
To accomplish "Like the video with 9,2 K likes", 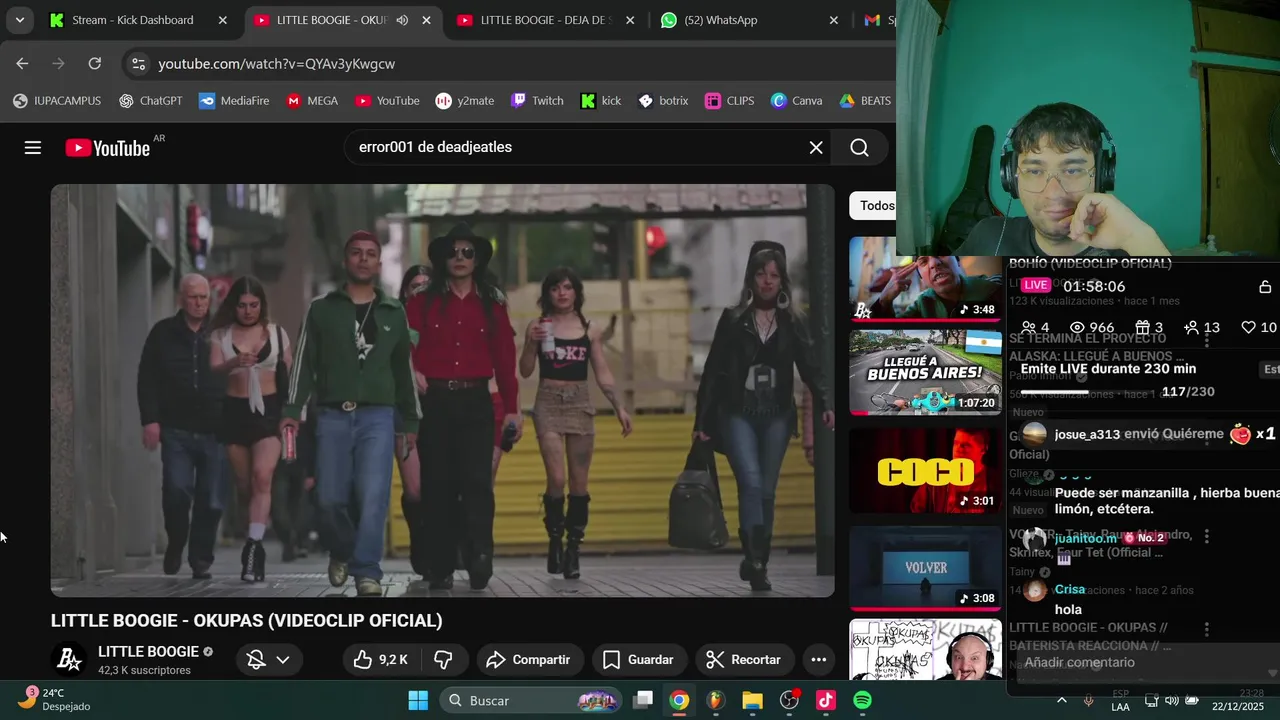I will pos(380,659).
